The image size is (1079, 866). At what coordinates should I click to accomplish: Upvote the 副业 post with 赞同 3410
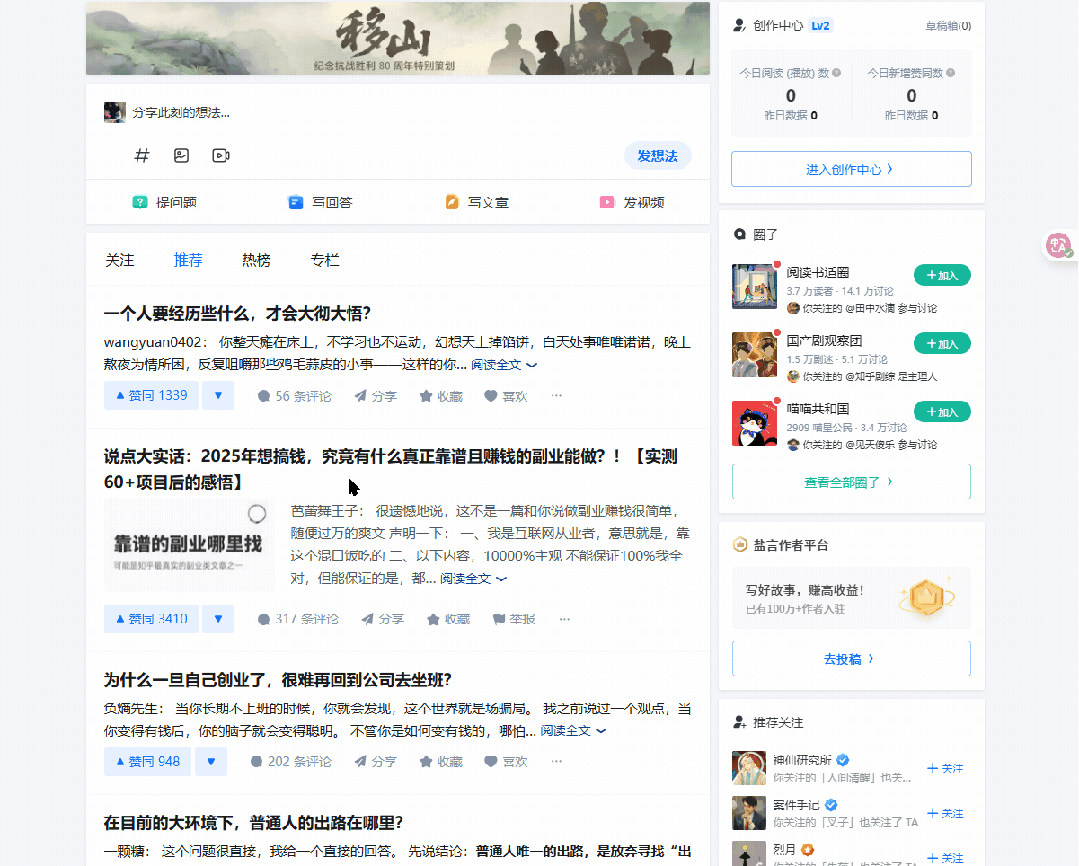pyautogui.click(x=151, y=619)
